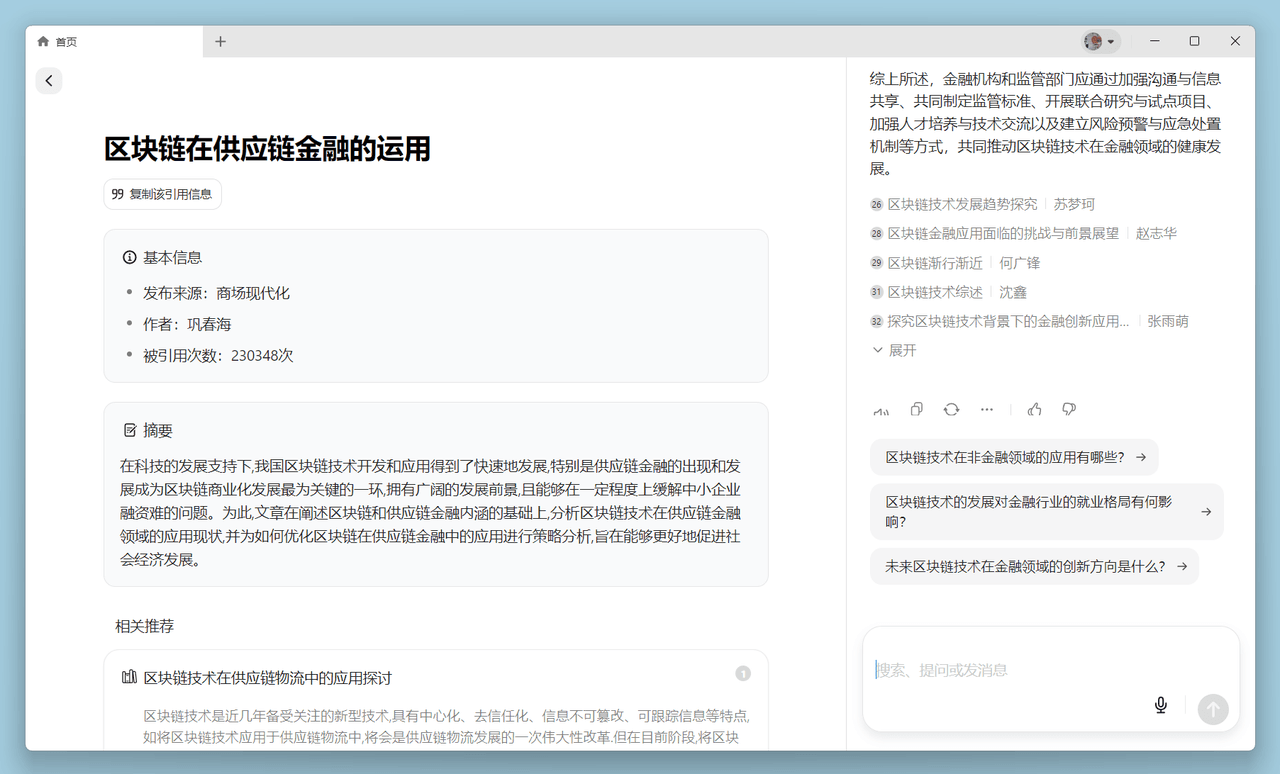Click 复制该引用信息 button
The width and height of the screenshot is (1280, 774).
162,194
